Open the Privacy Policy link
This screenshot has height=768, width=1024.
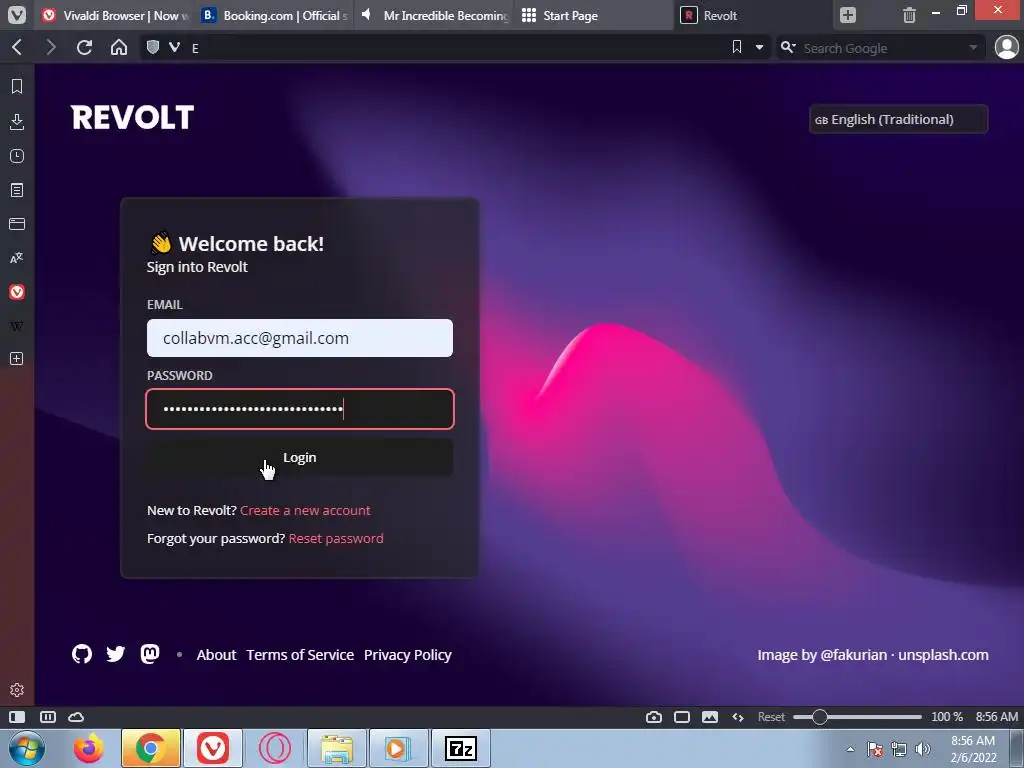[x=408, y=655]
